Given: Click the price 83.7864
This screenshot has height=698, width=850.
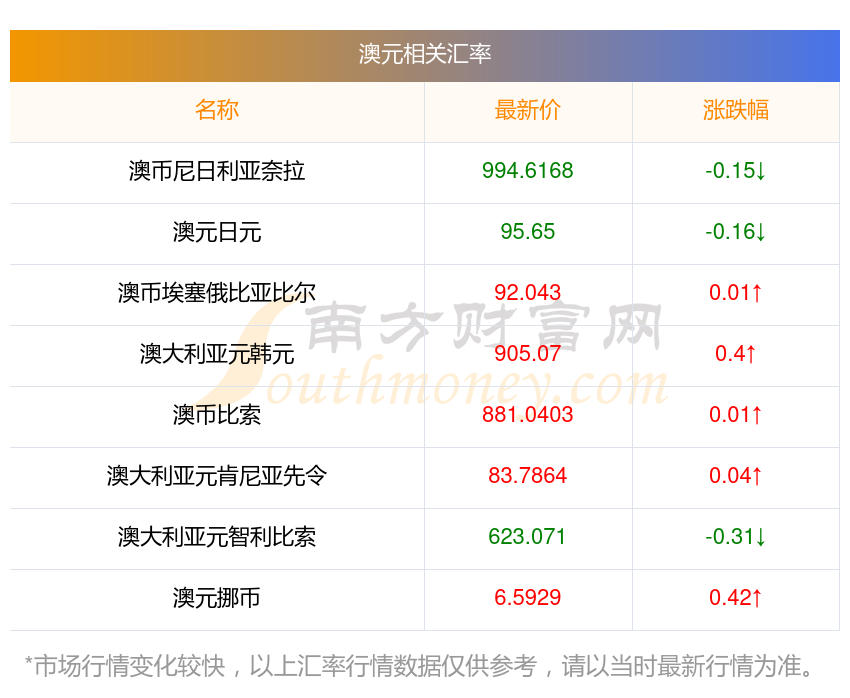Looking at the screenshot, I should 527,476.
